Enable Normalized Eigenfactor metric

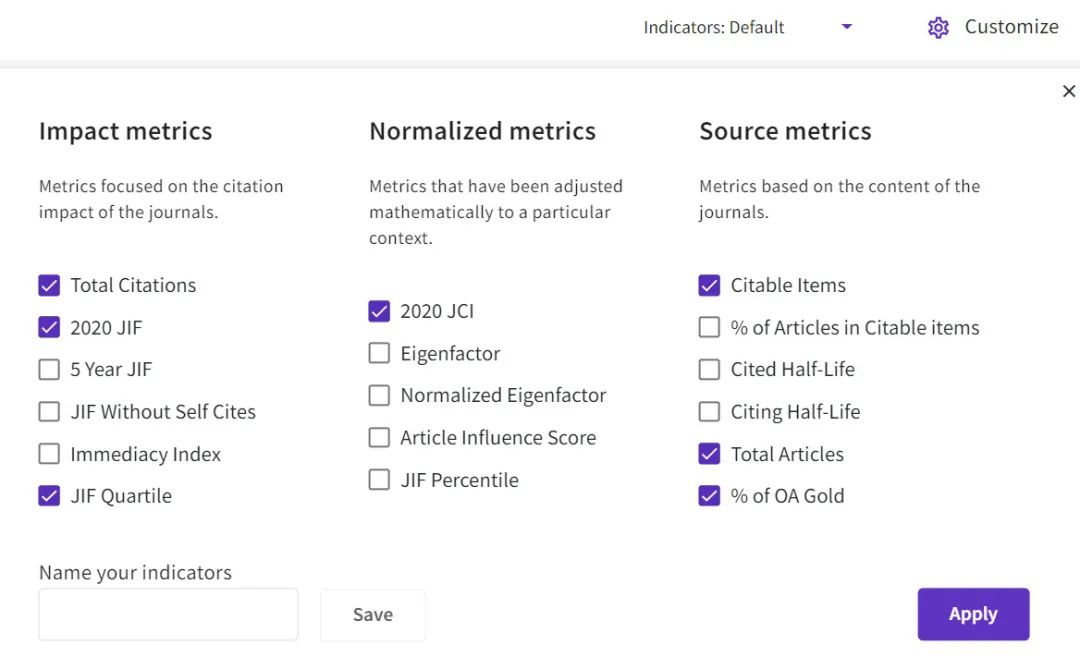tap(379, 396)
